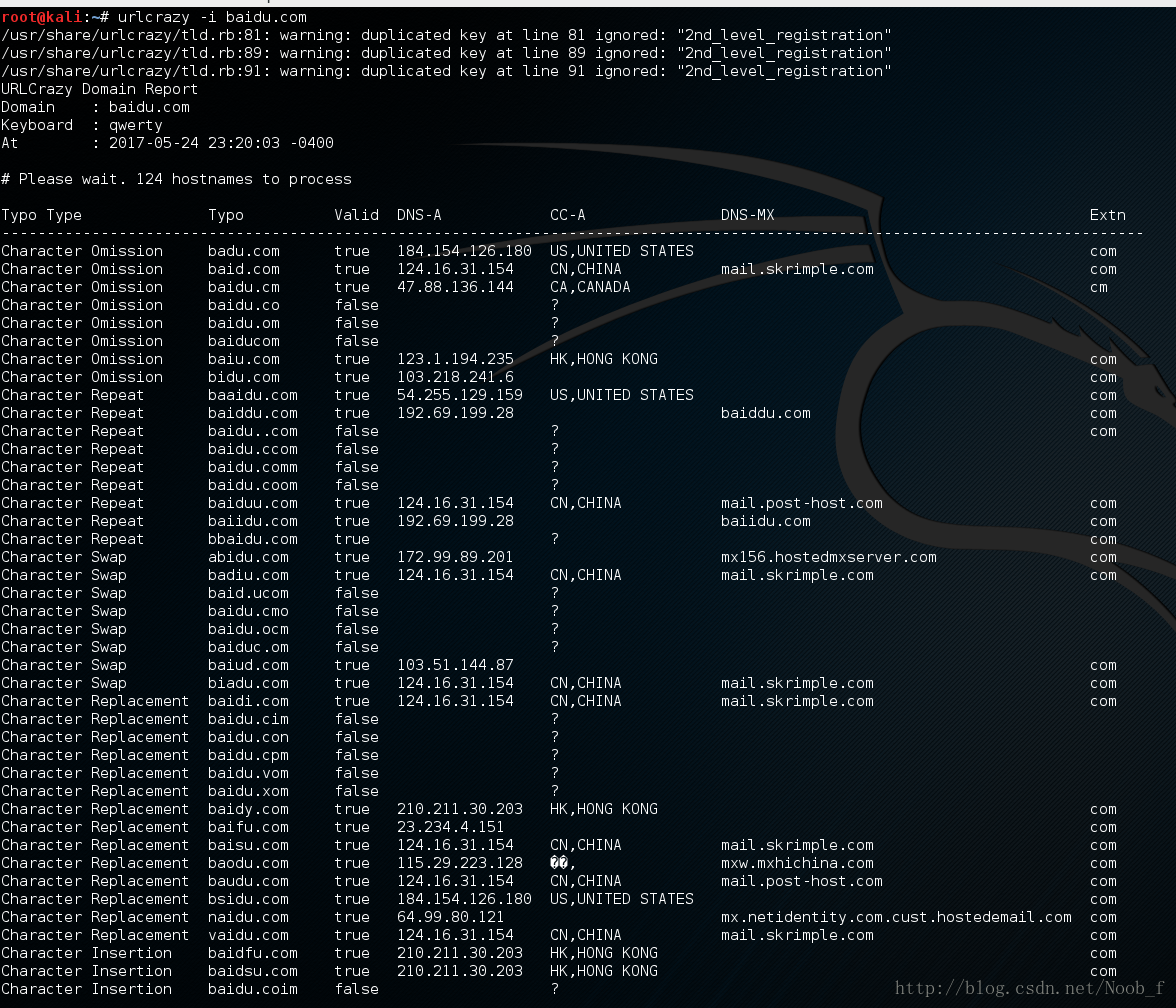The width and height of the screenshot is (1176, 1008).
Task: Click the typo 'baidu.coom'
Action: tap(253, 484)
